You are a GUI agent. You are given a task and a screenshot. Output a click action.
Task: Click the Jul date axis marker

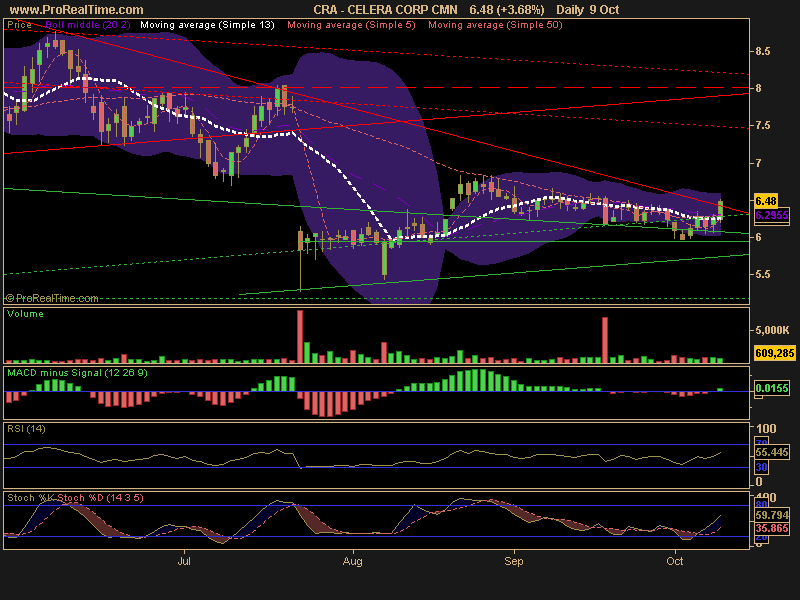(x=184, y=561)
